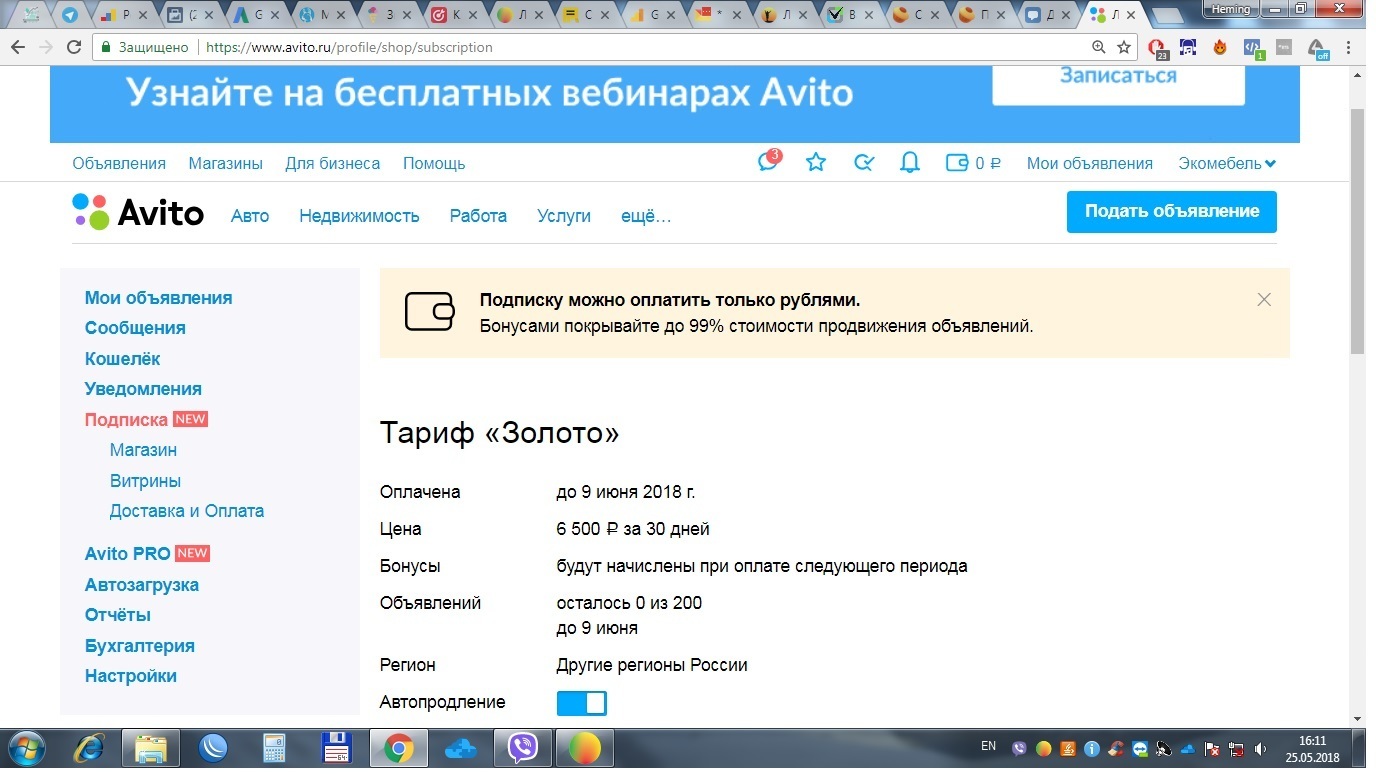This screenshot has height=784, width=1376.
Task: Expand the Экомебель account dropdown
Action: pyautogui.click(x=1227, y=163)
